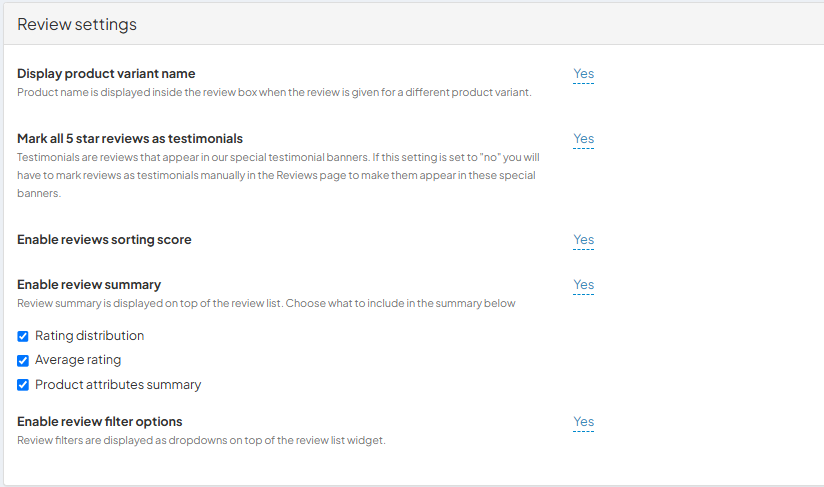The image size is (824, 487).
Task: Click the Enable reviews sorting score title
Action: [x=104, y=240]
